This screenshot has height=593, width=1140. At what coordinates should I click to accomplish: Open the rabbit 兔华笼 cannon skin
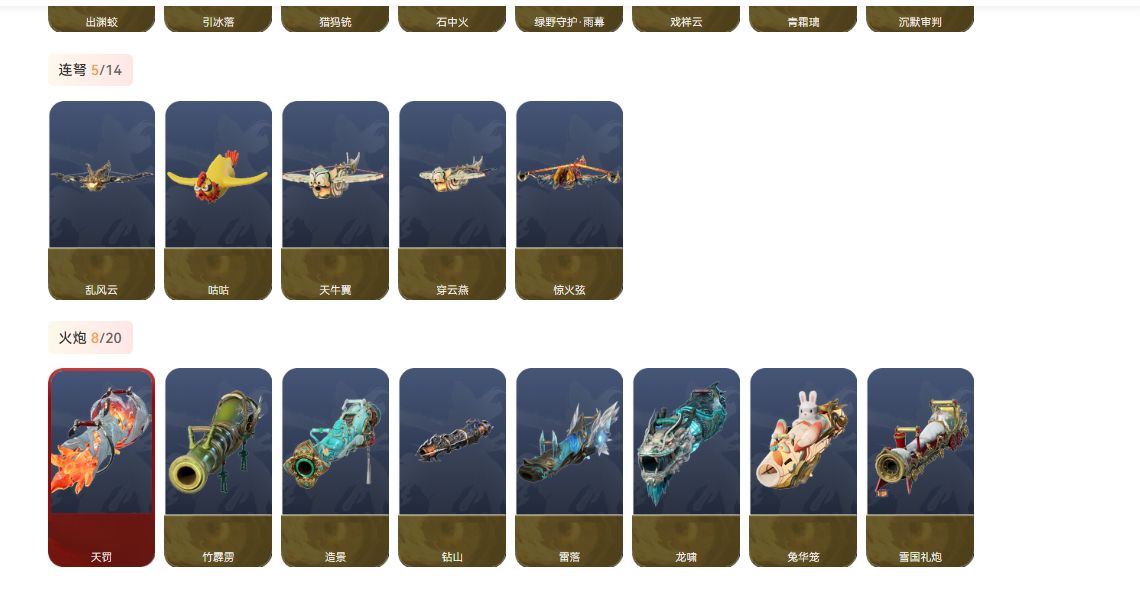tap(803, 468)
